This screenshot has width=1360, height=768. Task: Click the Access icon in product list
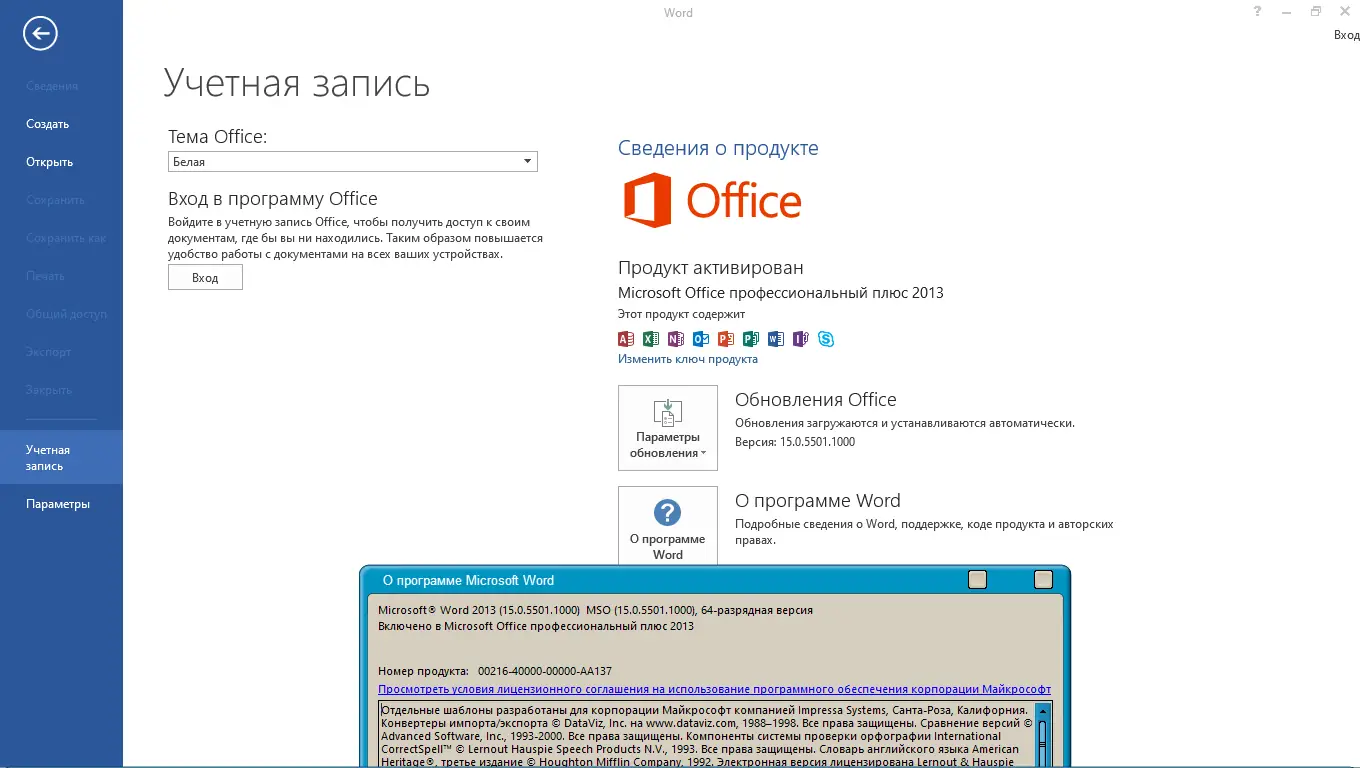(626, 339)
